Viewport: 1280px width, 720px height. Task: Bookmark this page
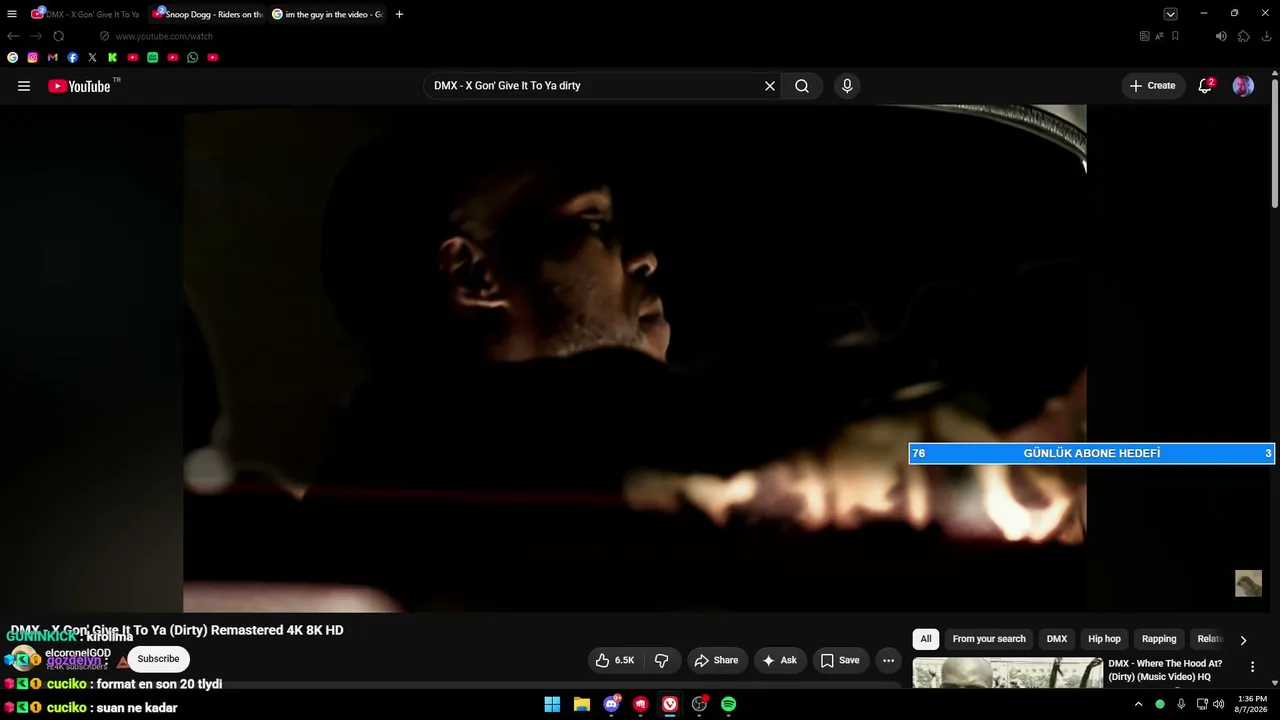(x=1175, y=36)
